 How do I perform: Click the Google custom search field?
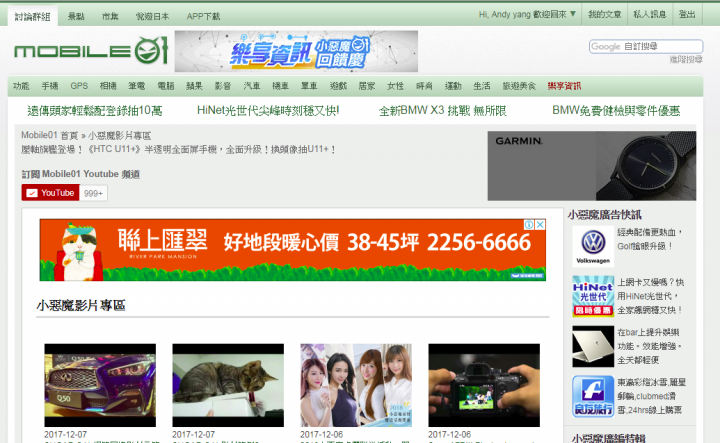pos(646,46)
